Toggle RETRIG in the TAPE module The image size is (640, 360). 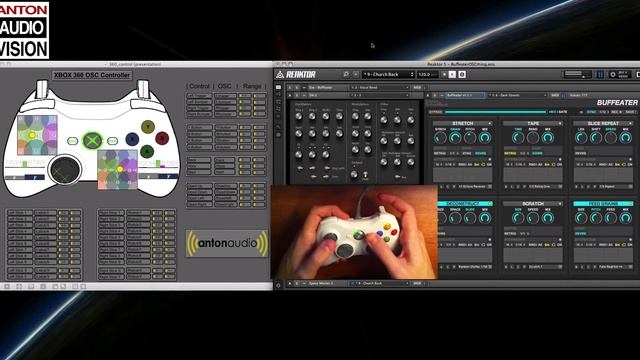[510, 153]
